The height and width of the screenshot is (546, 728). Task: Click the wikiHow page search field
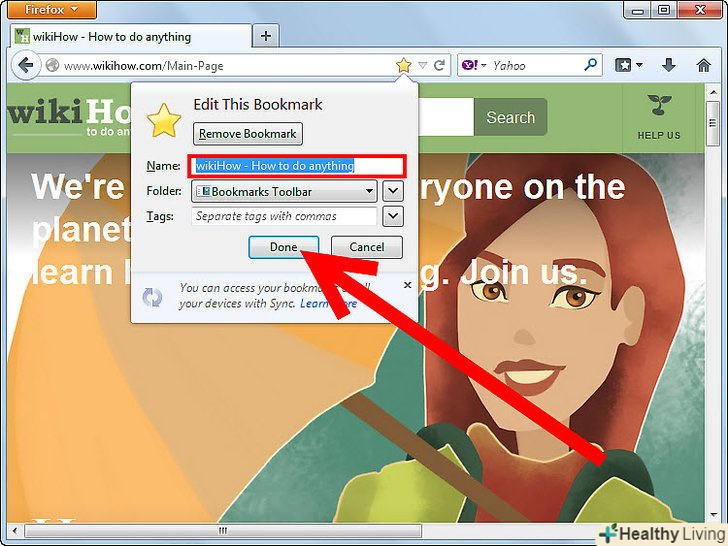click(446, 117)
